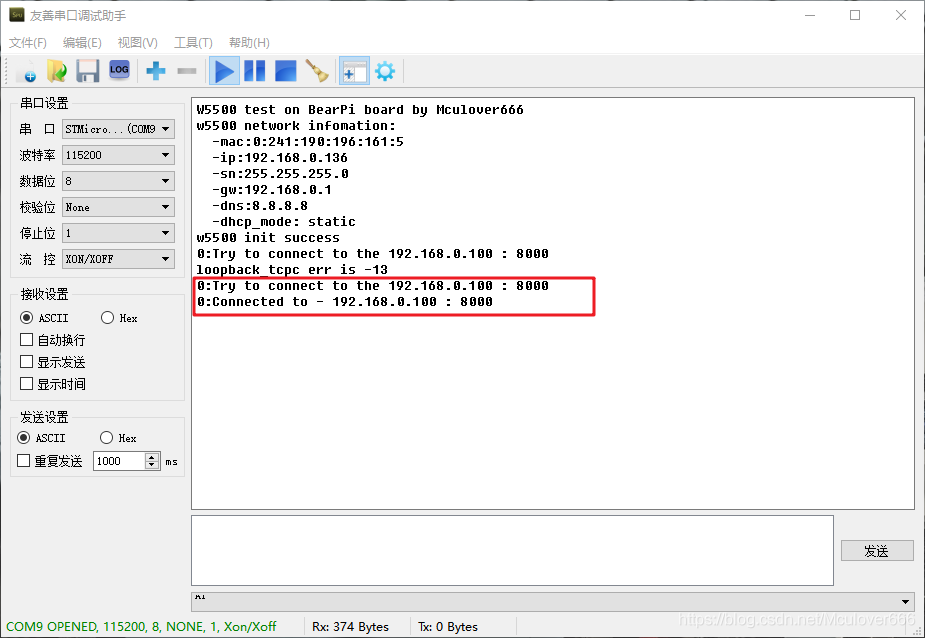Select Hex under send settings
Viewport: 925px width, 638px height.
coord(118,438)
